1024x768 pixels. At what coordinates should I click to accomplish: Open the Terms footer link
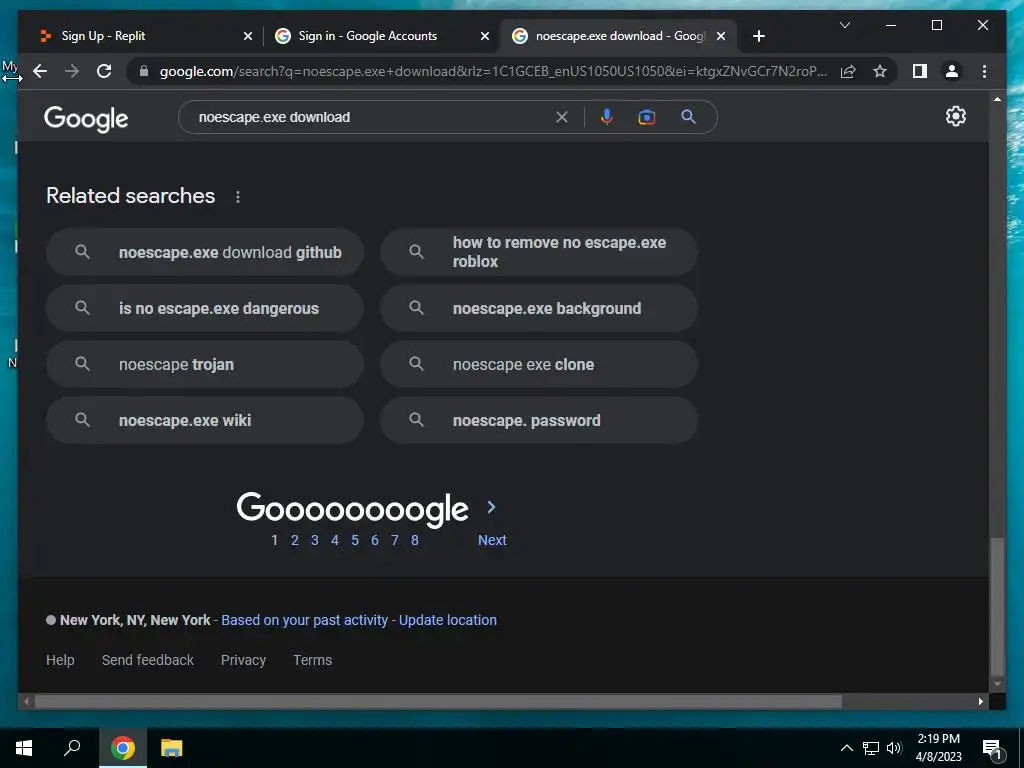click(312, 660)
